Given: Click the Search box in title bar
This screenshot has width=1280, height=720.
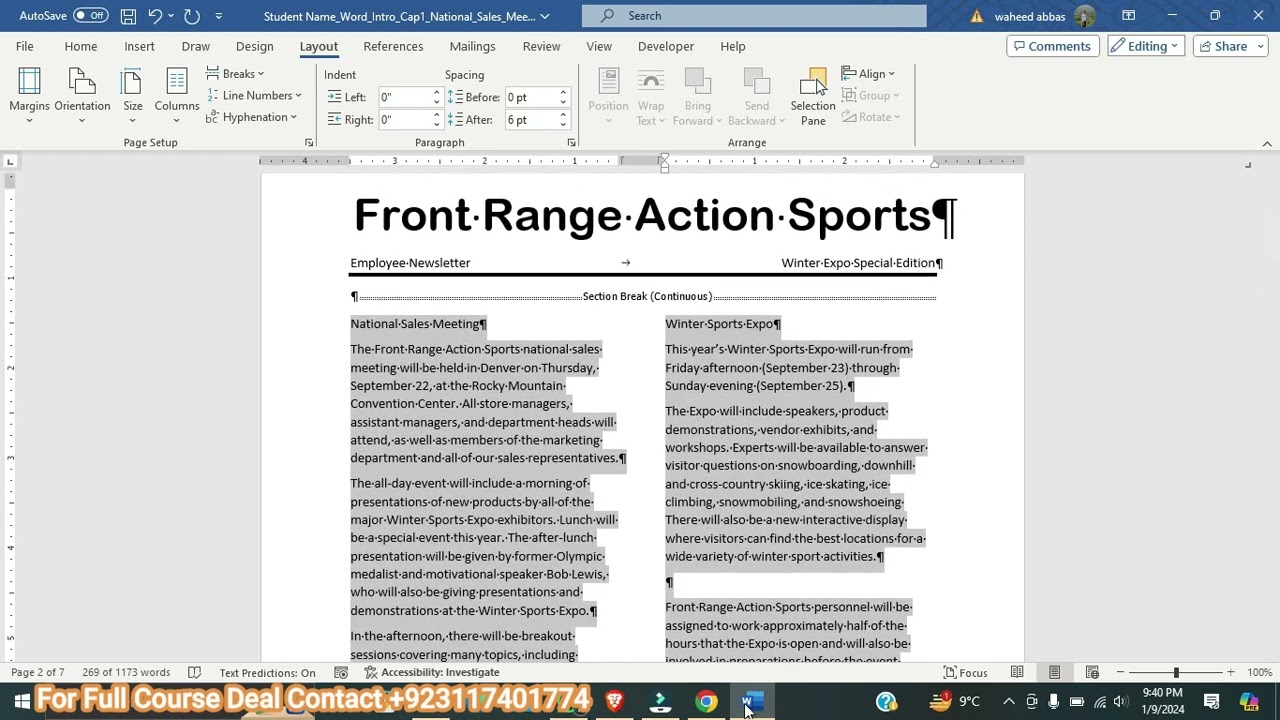Looking at the screenshot, I should [x=754, y=16].
